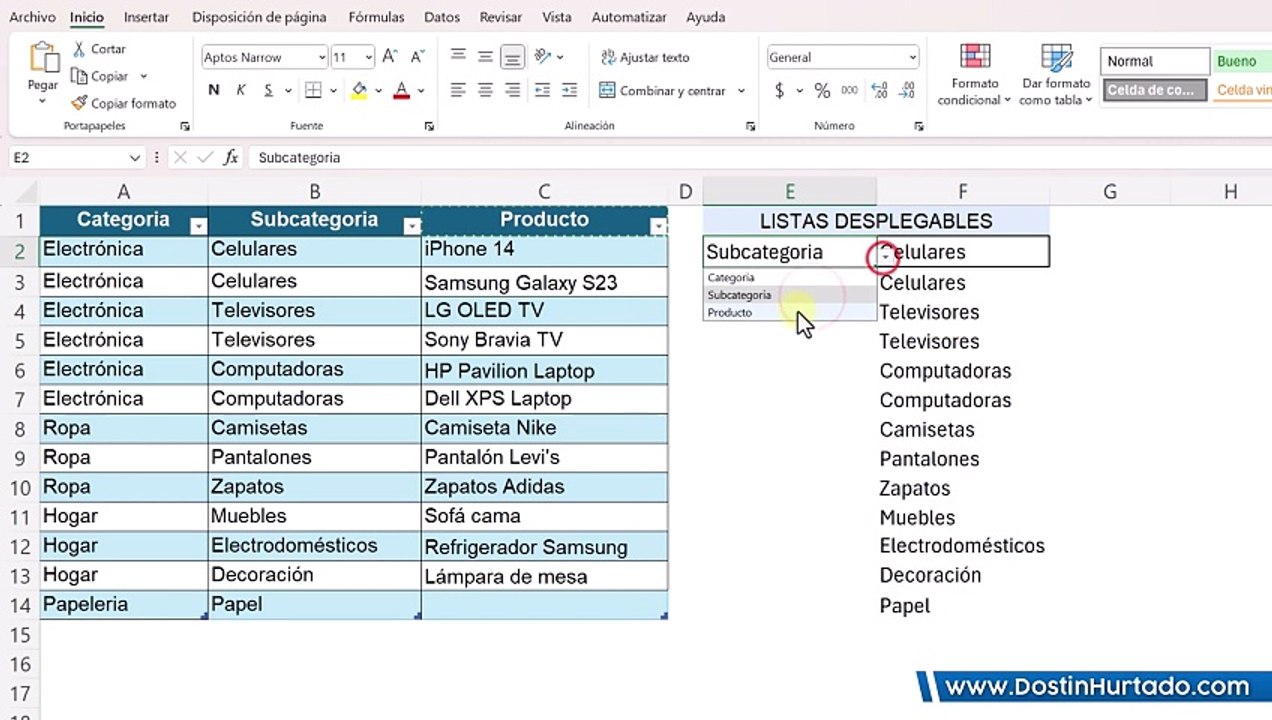This screenshot has width=1272, height=720.
Task: Select cell containing iPhone 14
Action: tap(544, 250)
